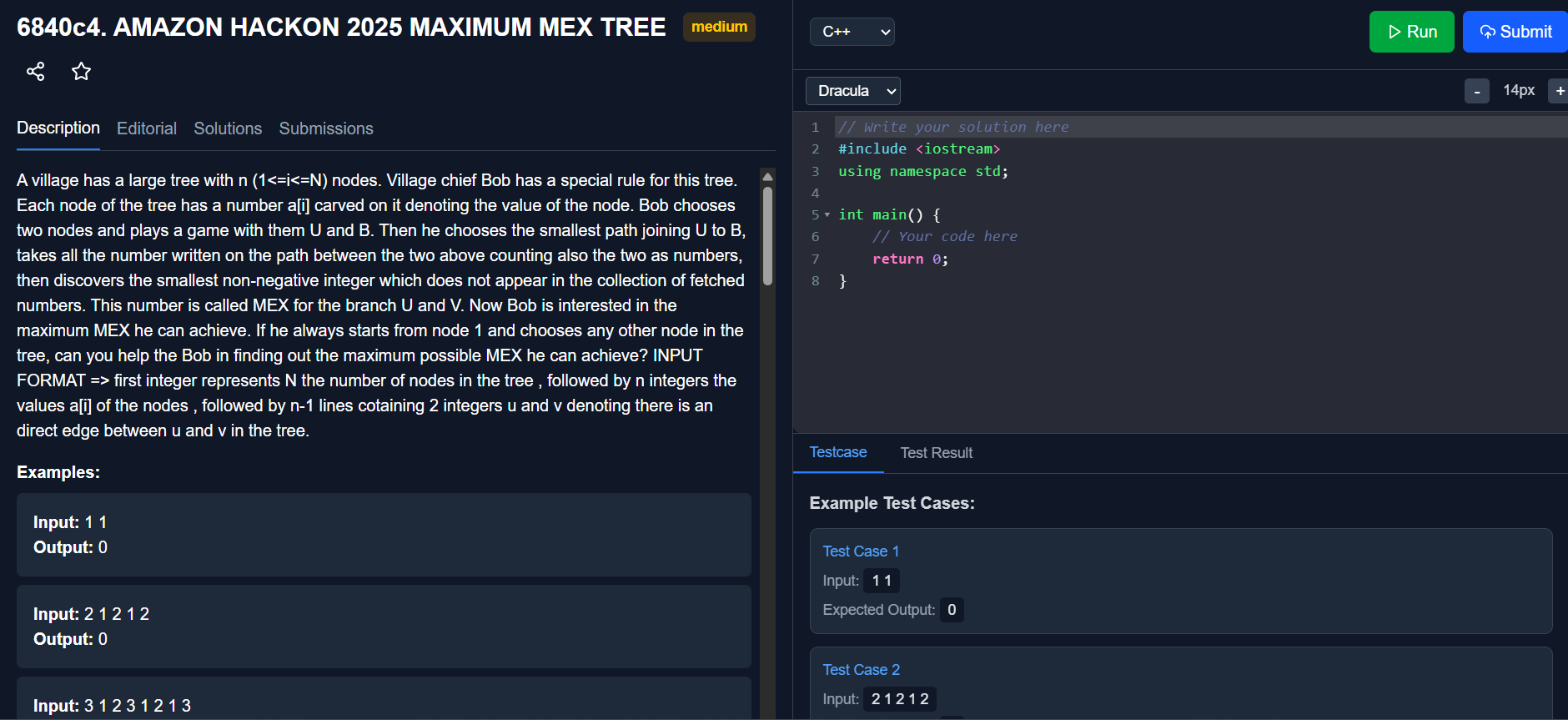
Task: Click the 'Input: 3 1 2 3 1 2 1 3' example
Action: click(x=384, y=698)
